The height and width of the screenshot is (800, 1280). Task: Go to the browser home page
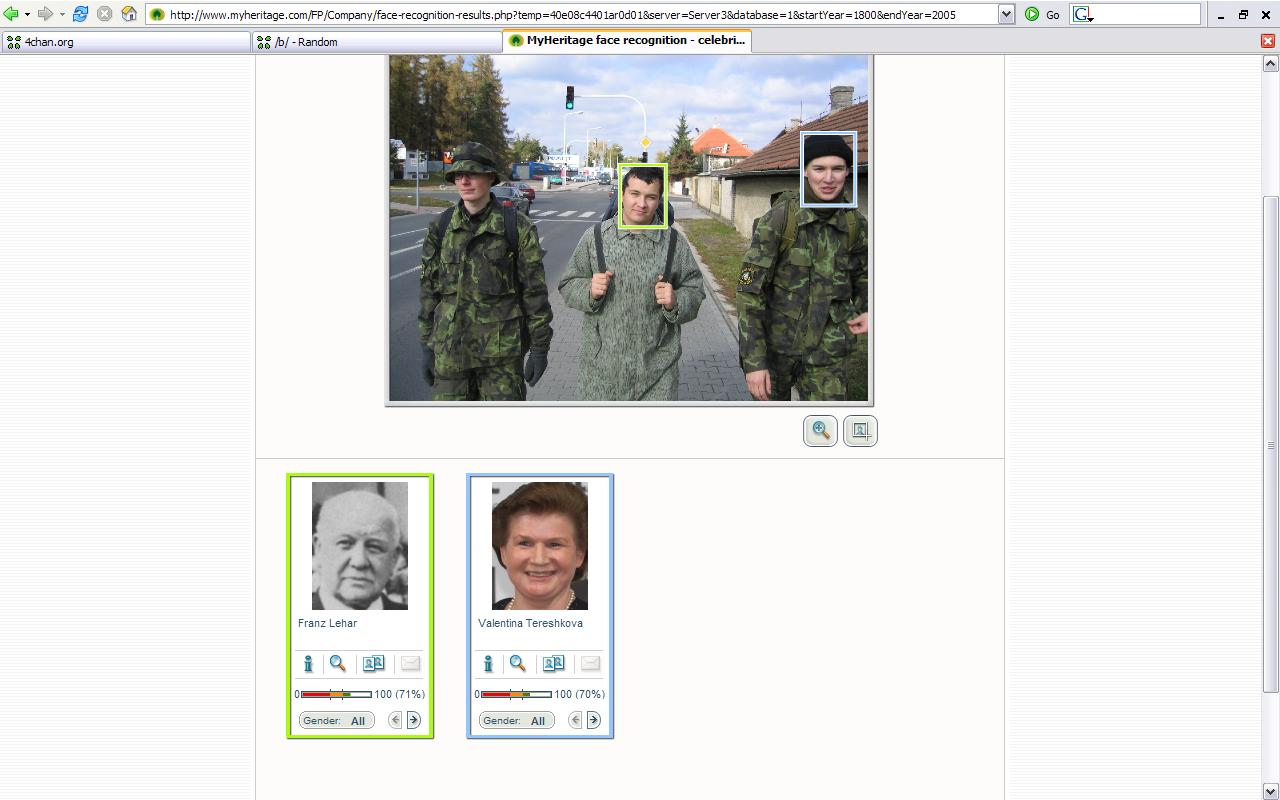(x=129, y=14)
